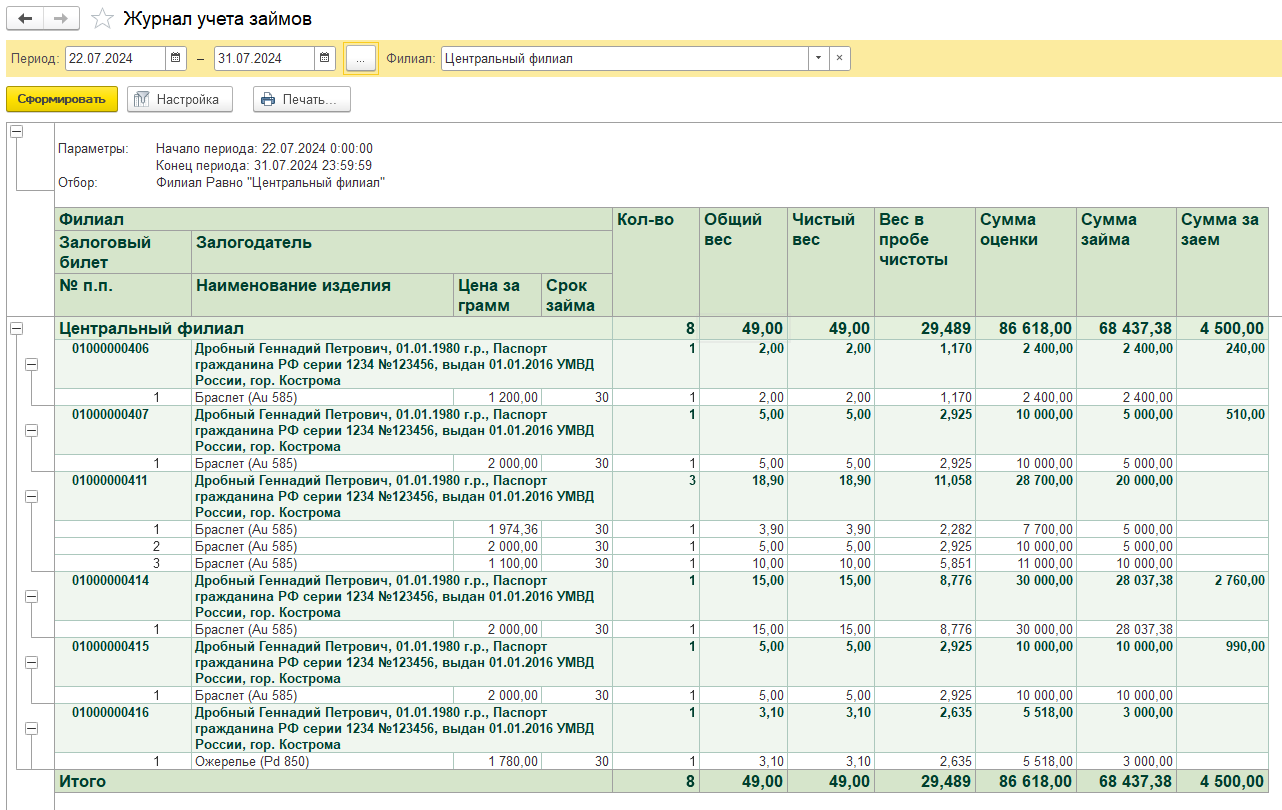Click the Печать... button

click(x=302, y=99)
